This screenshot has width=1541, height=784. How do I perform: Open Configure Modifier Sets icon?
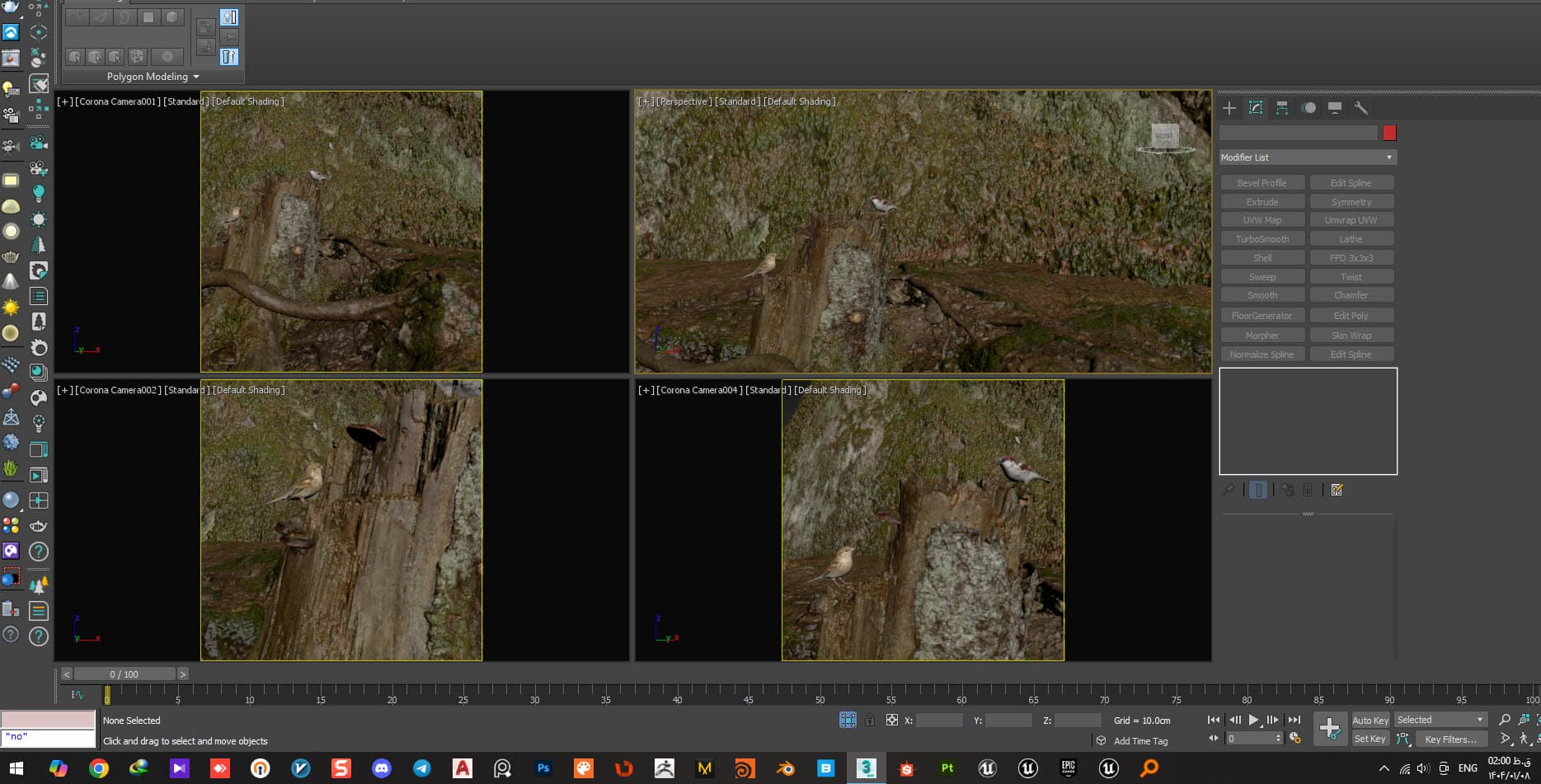[x=1337, y=490]
